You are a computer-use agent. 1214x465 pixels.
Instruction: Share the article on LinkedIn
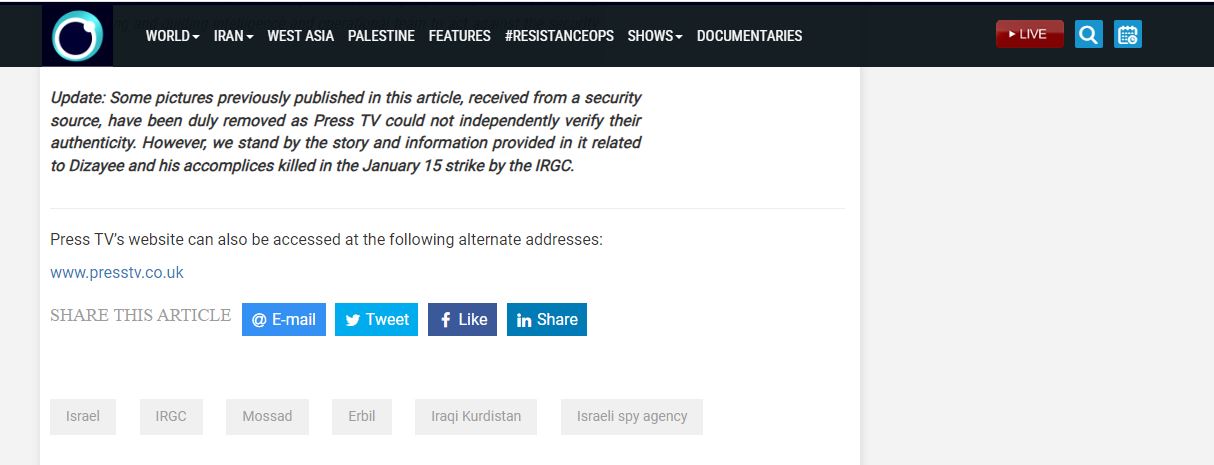tap(547, 319)
